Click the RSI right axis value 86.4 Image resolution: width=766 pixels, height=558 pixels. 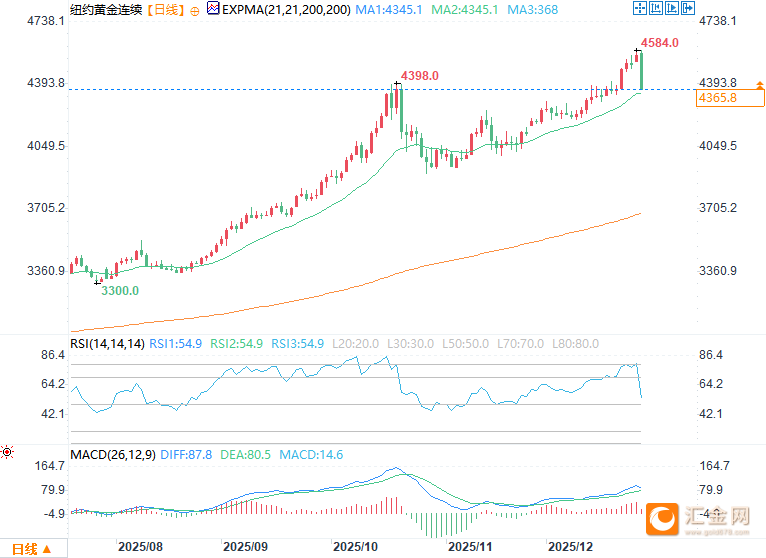pos(711,355)
